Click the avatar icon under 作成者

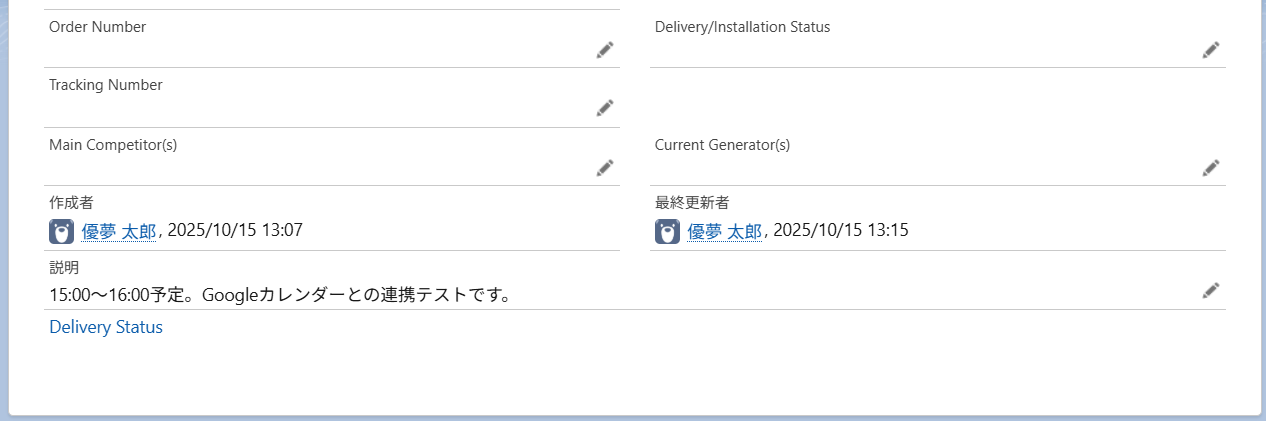pyautogui.click(x=61, y=232)
